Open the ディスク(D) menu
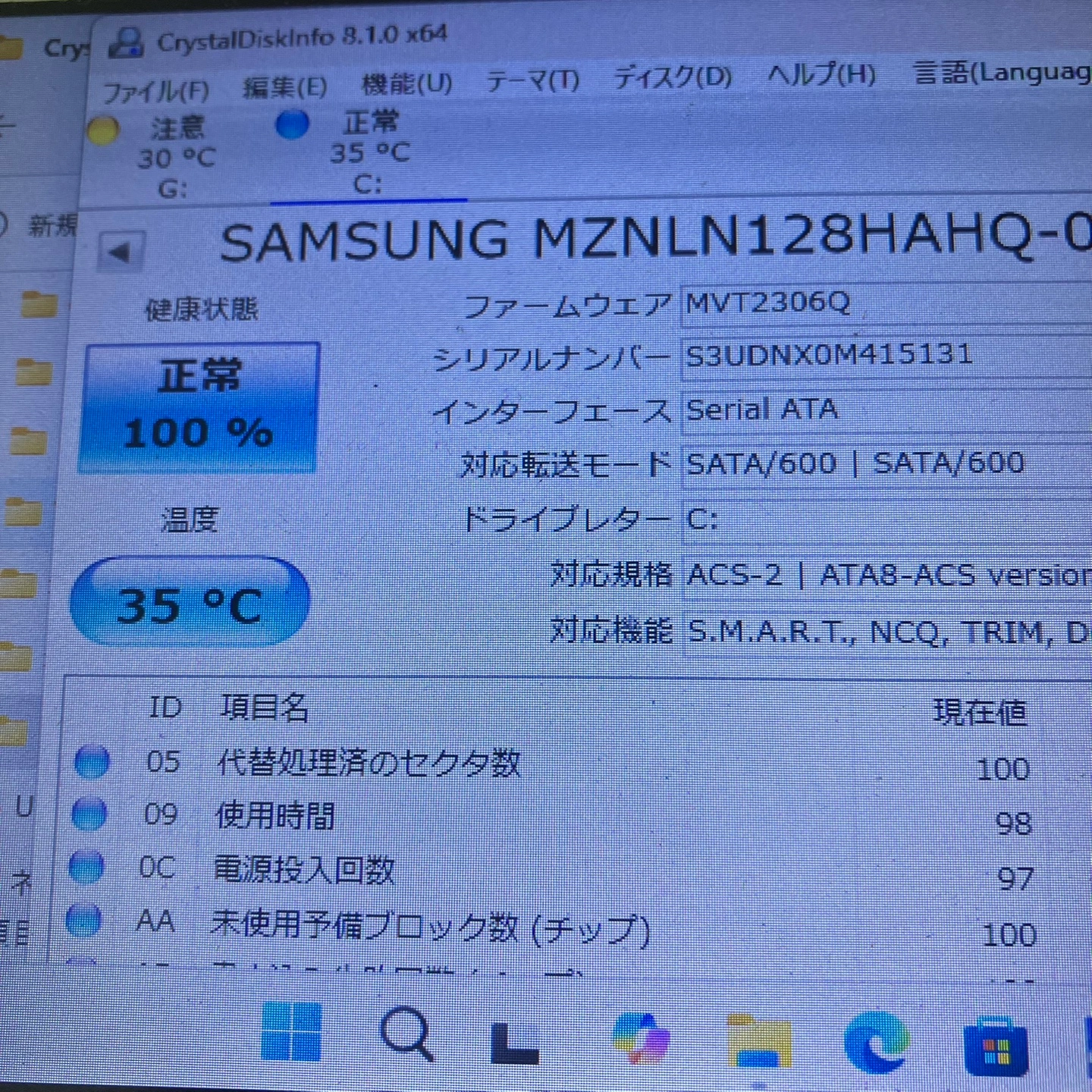Viewport: 1092px width, 1092px height. [672, 77]
